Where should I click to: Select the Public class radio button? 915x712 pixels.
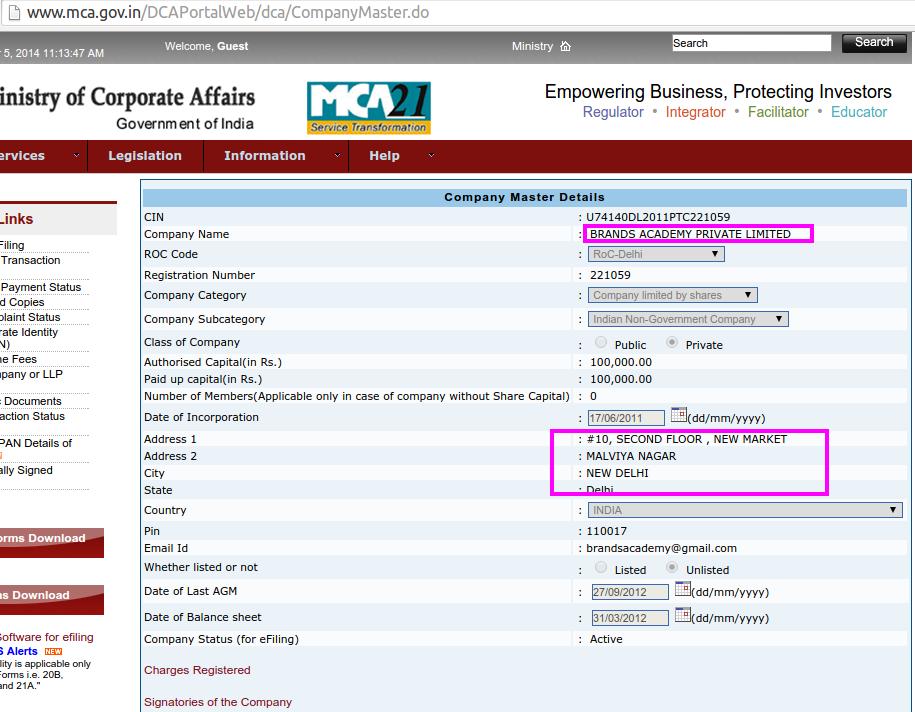tap(600, 343)
